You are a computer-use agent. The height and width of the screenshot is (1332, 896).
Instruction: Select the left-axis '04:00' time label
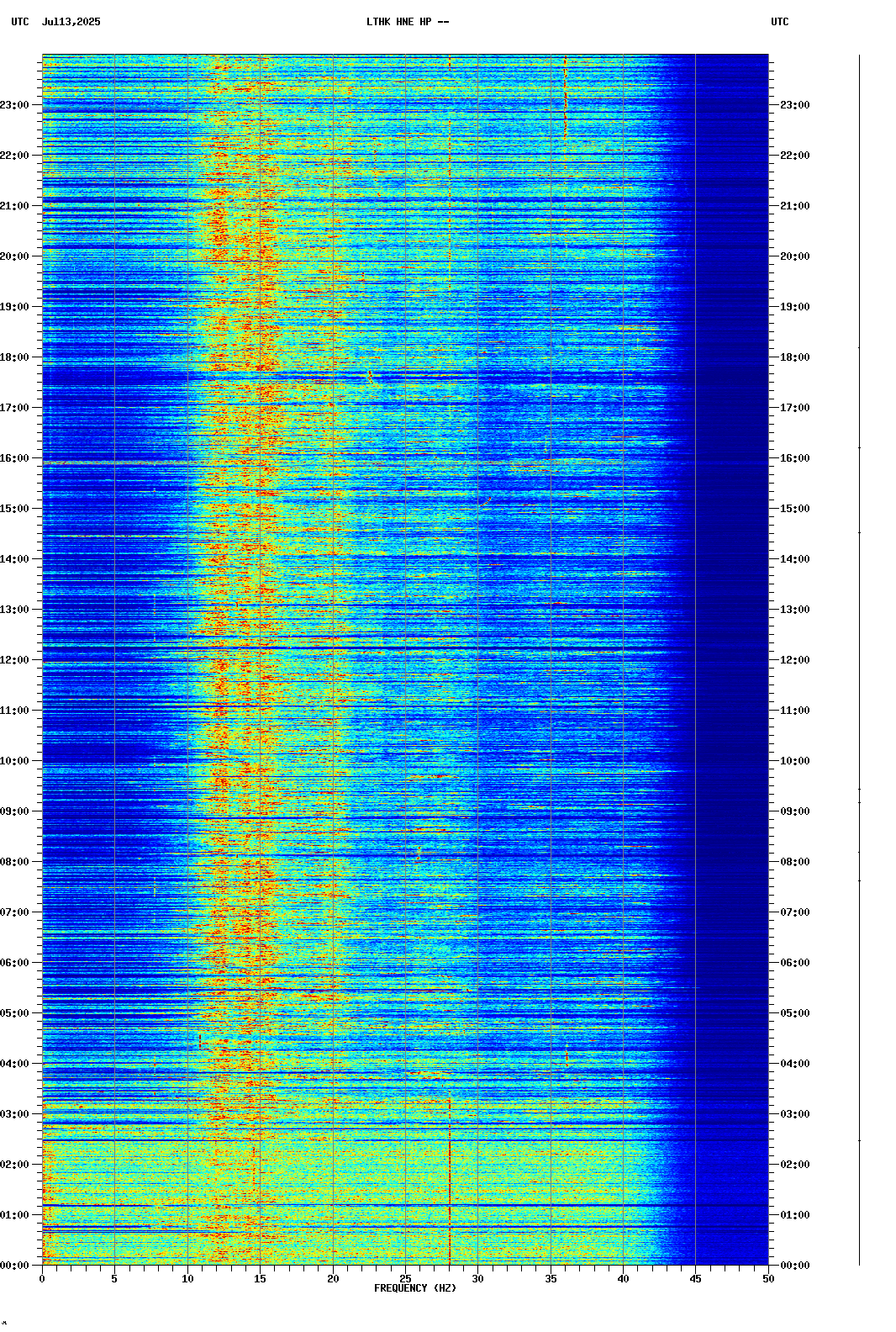pos(14,1064)
